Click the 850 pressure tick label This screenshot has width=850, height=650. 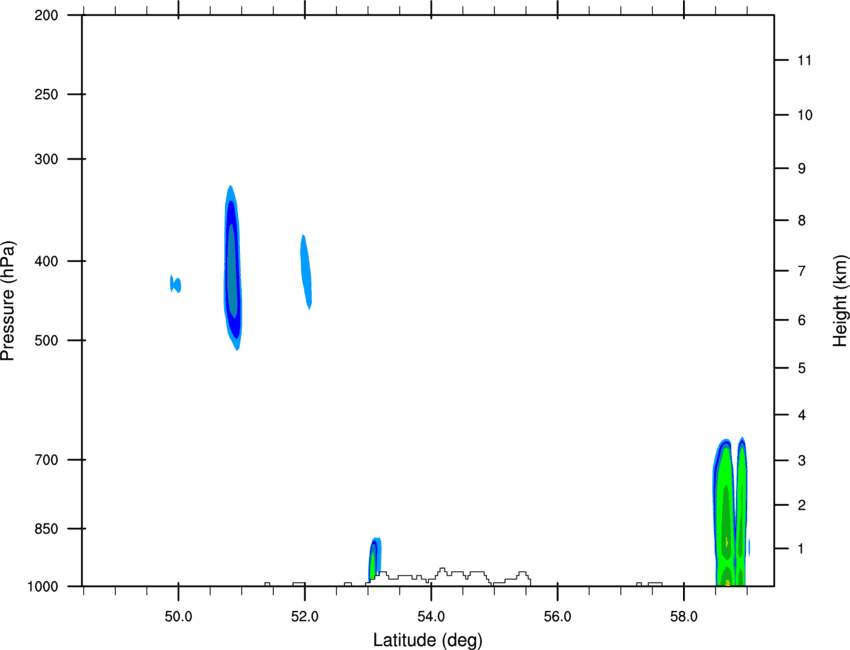click(47, 529)
